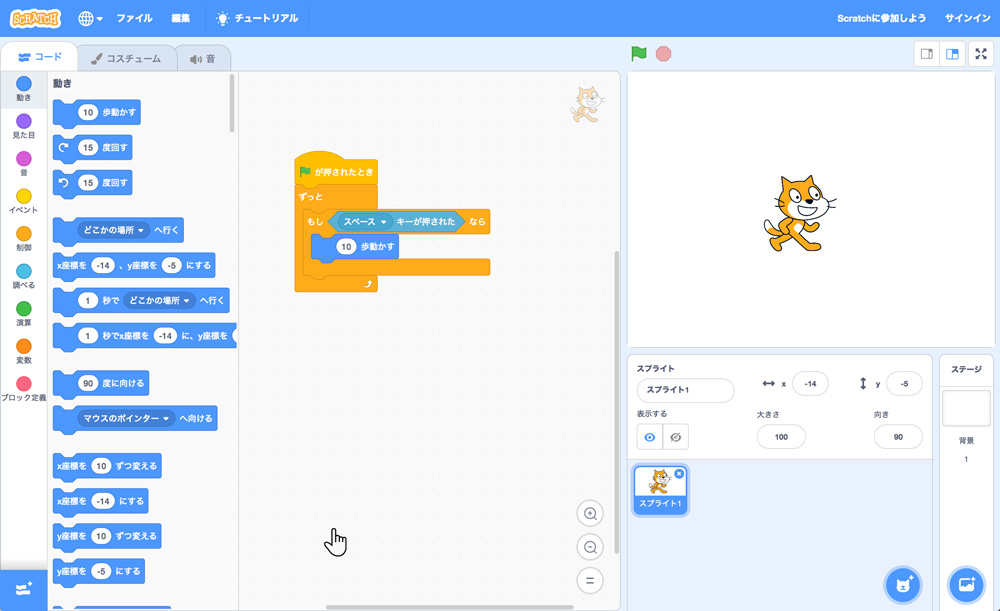Screen dimensions: 1000x611
Task: Click the add sprite cat button
Action: click(x=902, y=585)
